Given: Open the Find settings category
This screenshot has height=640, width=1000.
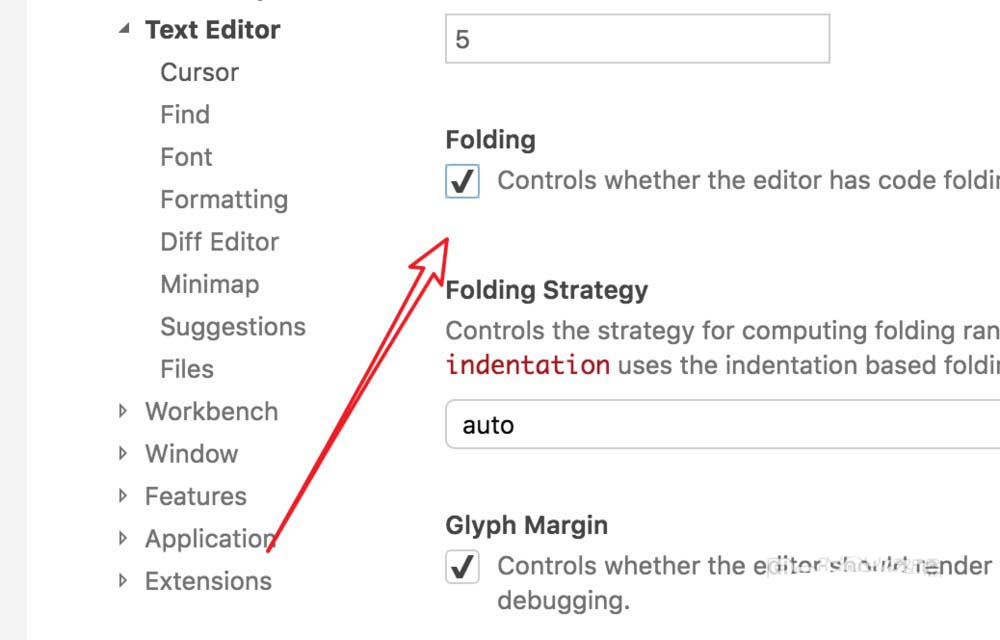Looking at the screenshot, I should [x=185, y=115].
